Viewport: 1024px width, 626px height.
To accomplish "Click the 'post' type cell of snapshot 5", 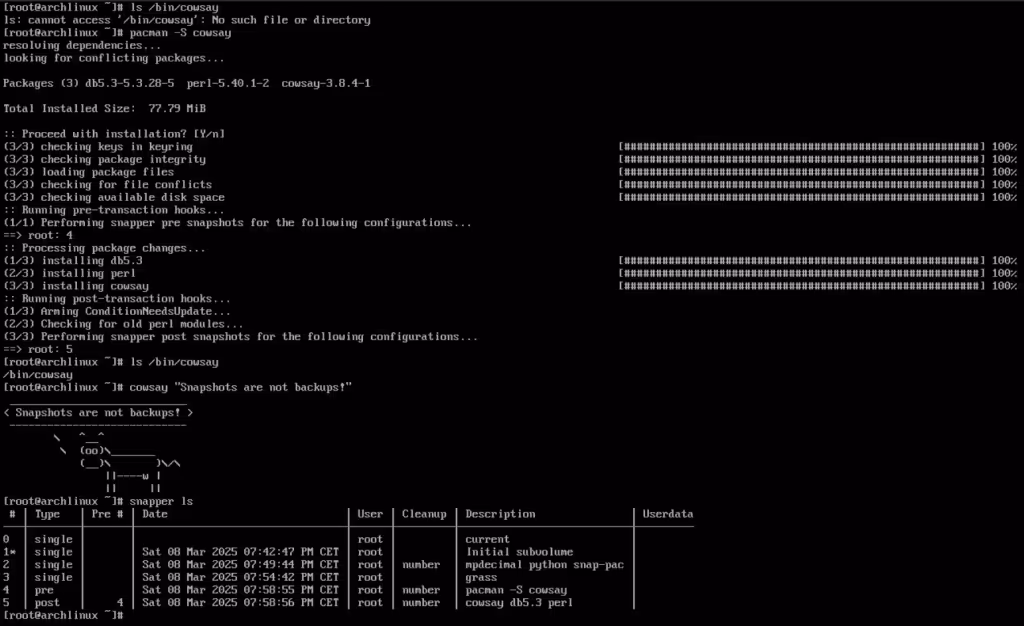I will pyautogui.click(x=47, y=603).
